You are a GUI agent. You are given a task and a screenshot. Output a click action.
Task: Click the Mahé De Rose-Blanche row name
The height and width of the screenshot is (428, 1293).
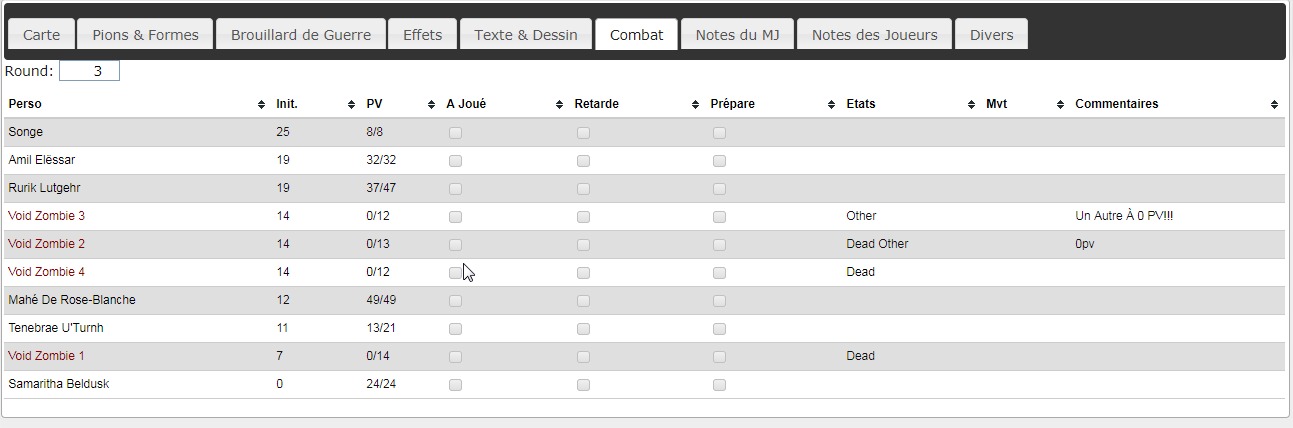[x=72, y=300]
